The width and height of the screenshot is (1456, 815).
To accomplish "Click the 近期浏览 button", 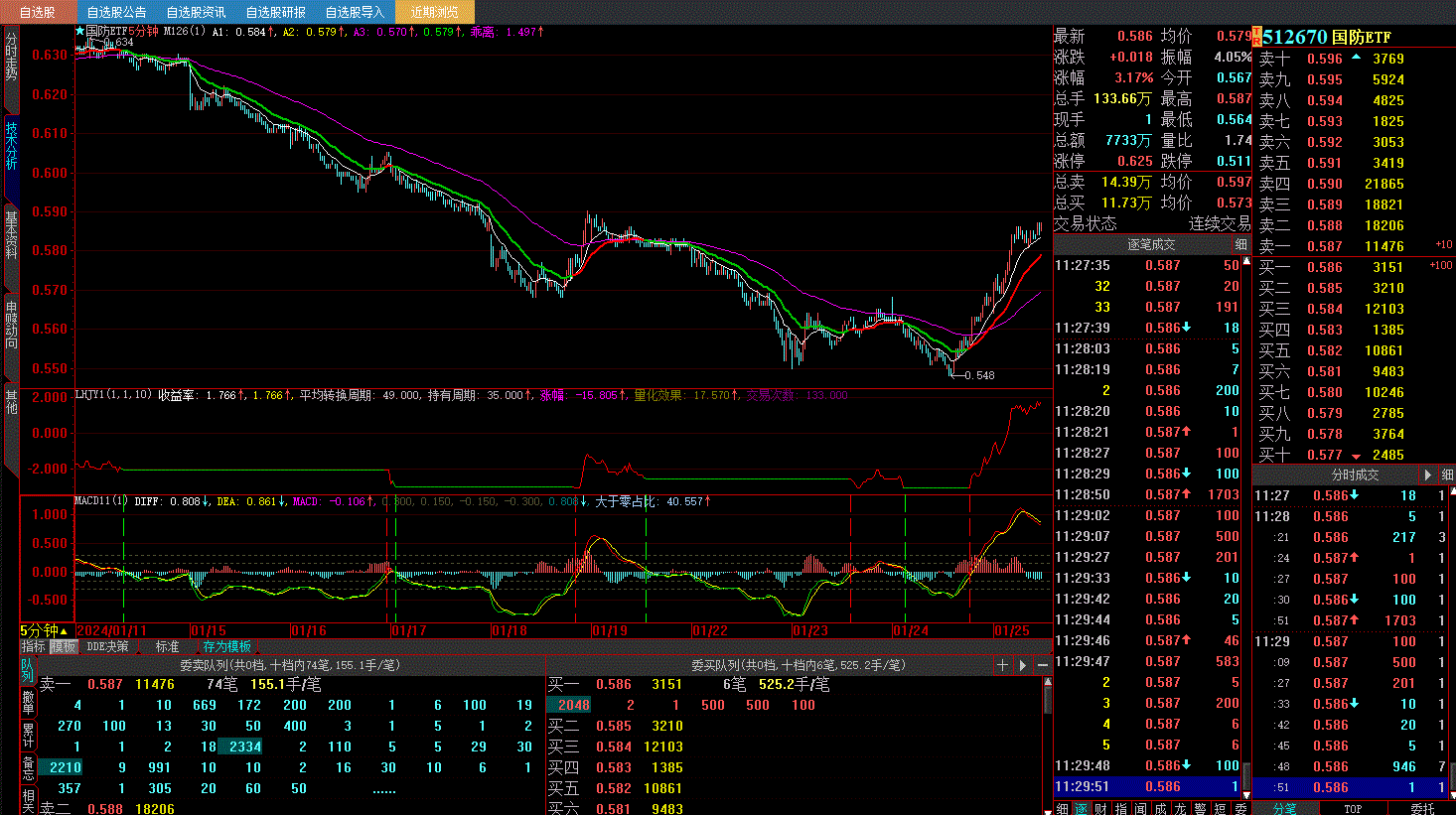I will pos(434,12).
